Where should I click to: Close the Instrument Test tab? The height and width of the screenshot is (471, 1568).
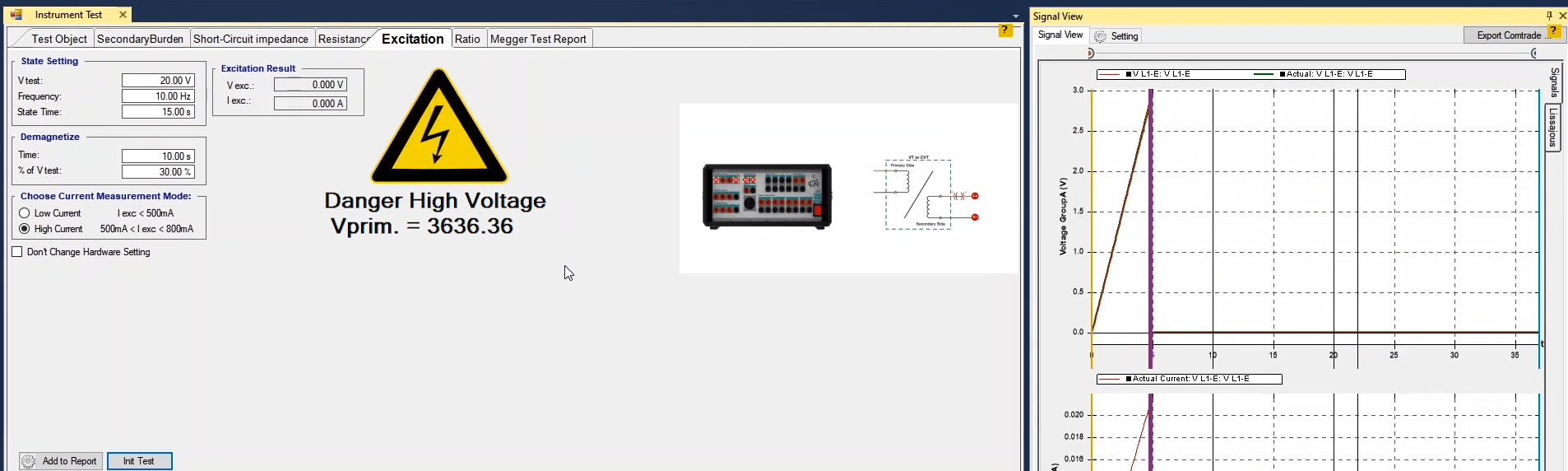(123, 15)
